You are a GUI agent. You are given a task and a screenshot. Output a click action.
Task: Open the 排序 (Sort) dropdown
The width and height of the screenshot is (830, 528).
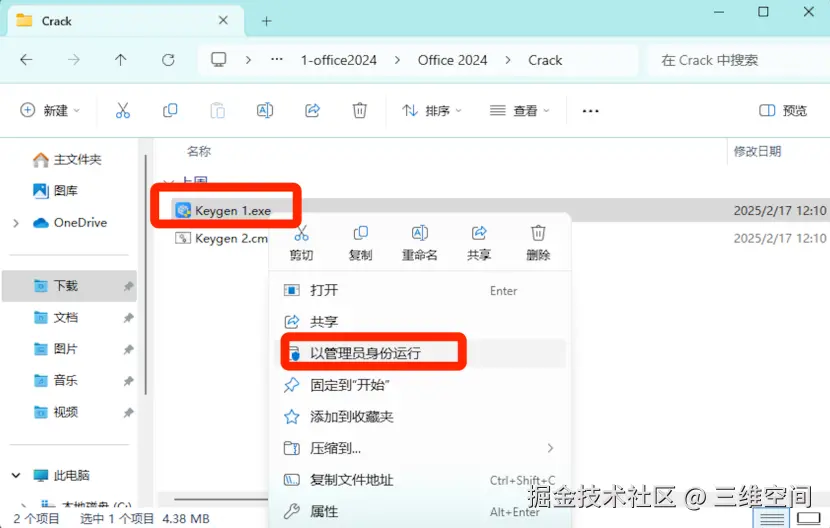click(x=431, y=110)
